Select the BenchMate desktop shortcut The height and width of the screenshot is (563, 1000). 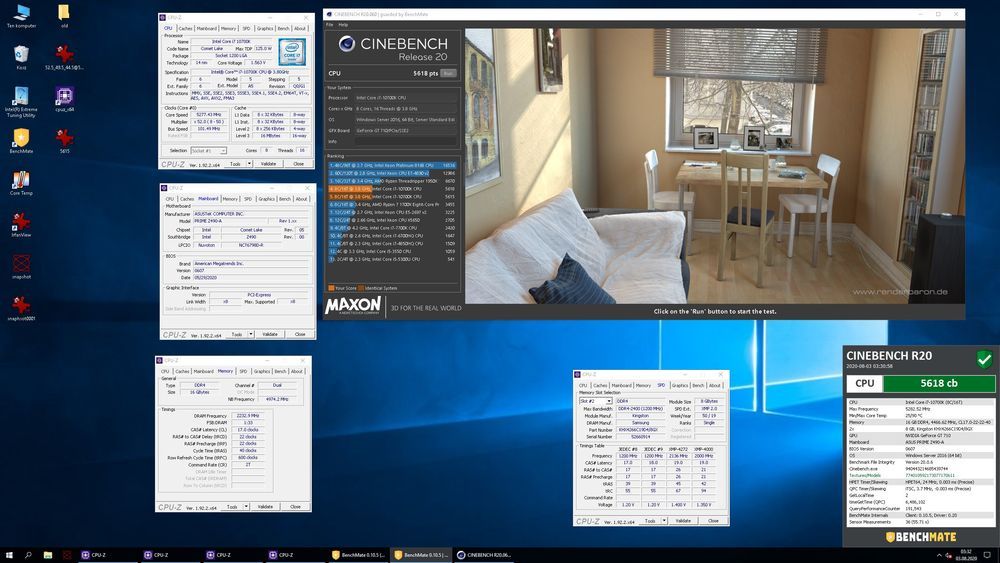21,140
